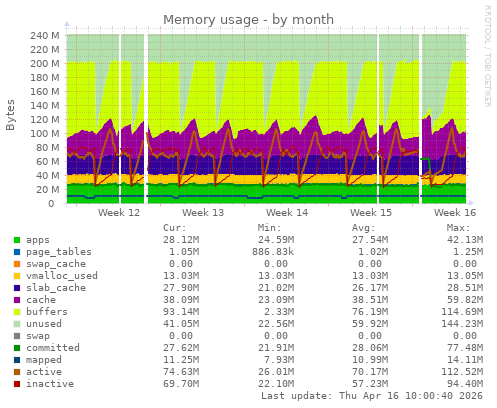
Task: Click the committed legend color swatch
Action: point(17,348)
